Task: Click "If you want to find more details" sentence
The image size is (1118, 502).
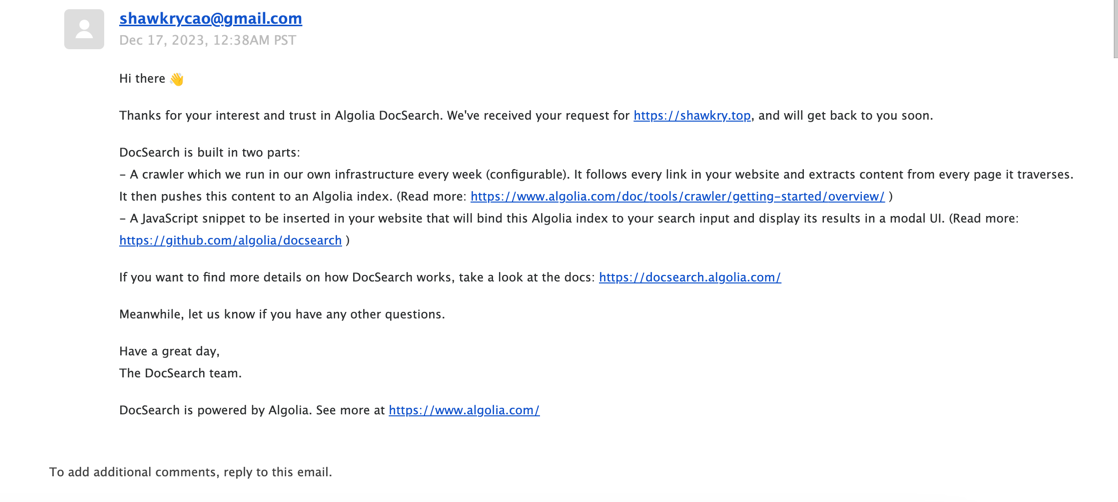Action: (357, 277)
